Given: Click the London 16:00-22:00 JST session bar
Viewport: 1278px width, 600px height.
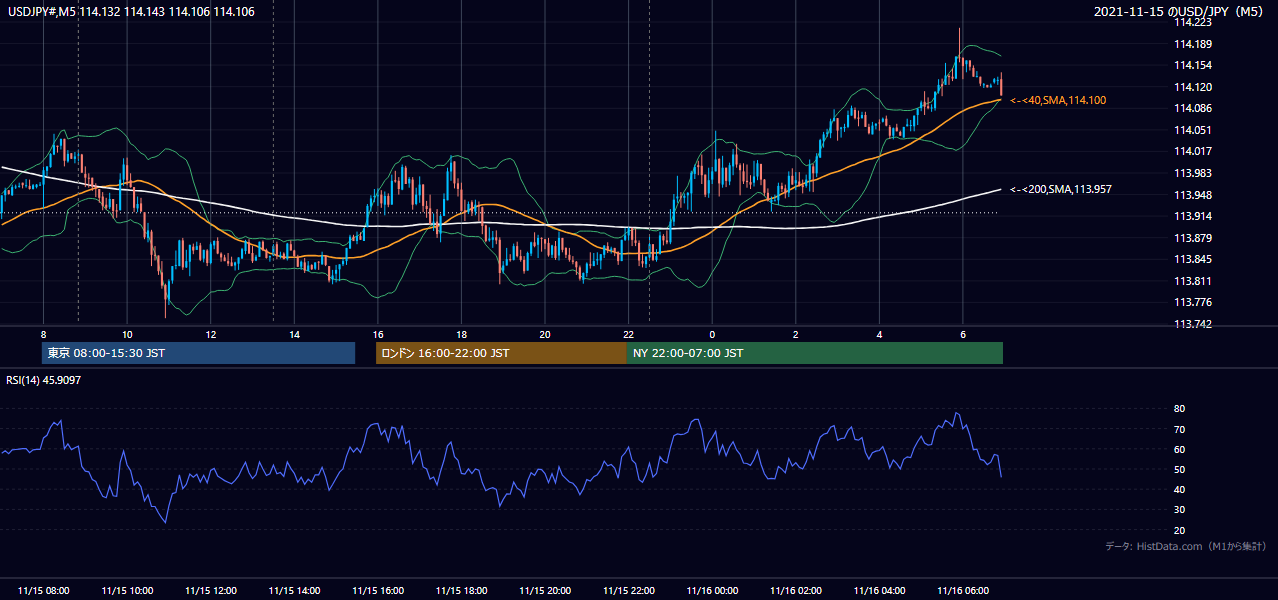Looking at the screenshot, I should 501,353.
